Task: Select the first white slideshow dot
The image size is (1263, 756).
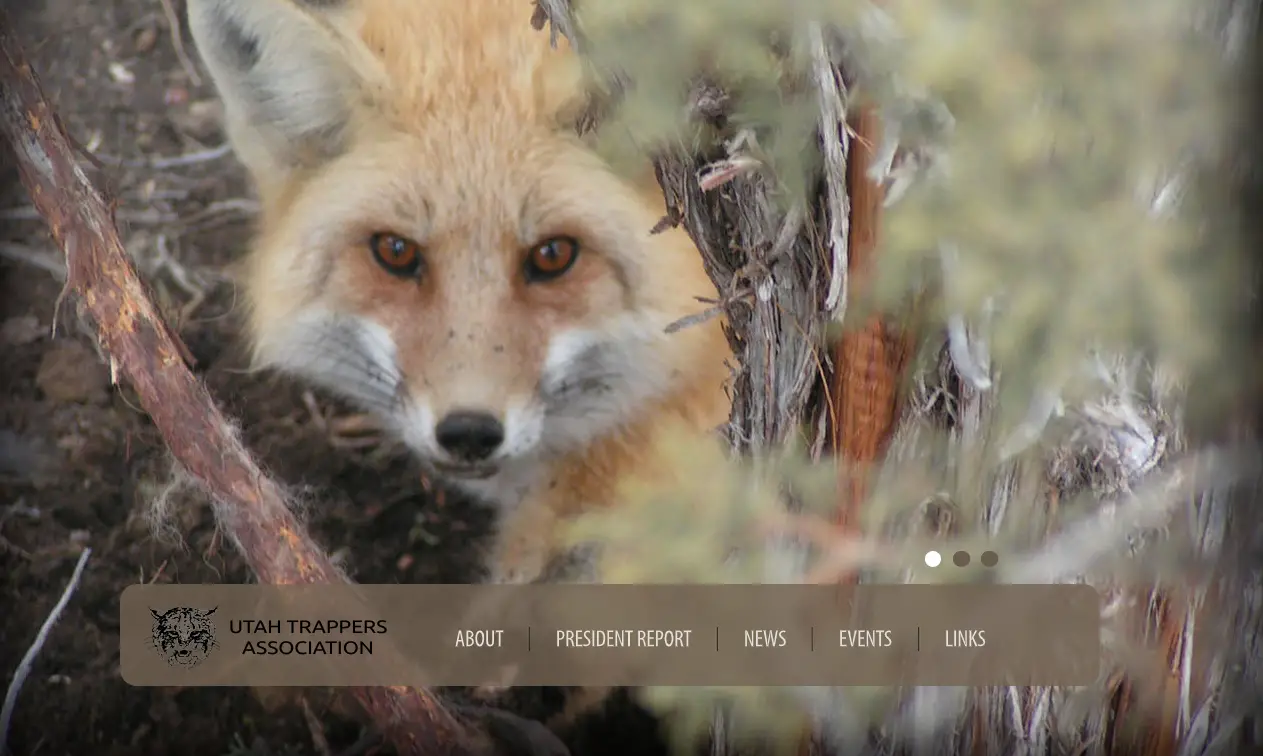Action: coord(932,559)
